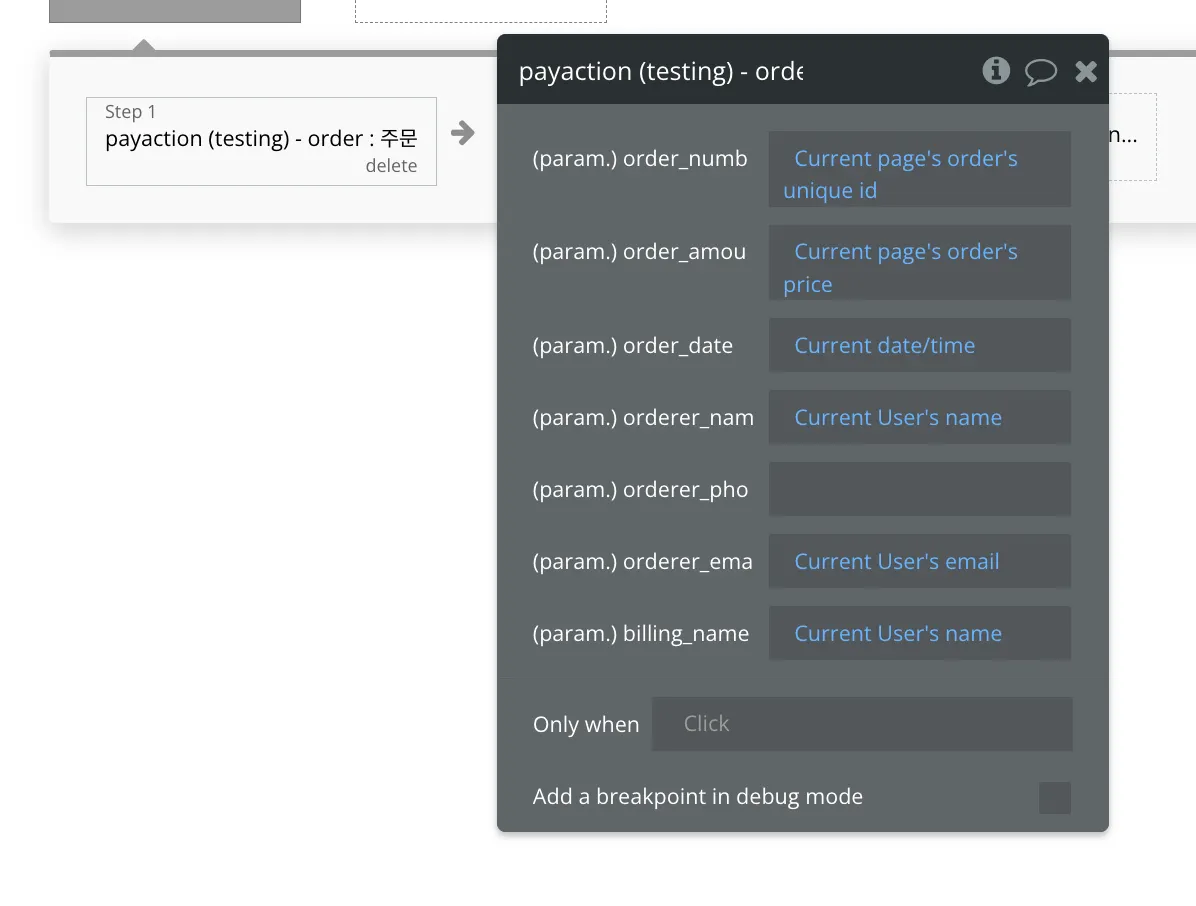Click the dashed empty event placeholder
This screenshot has width=1196, height=906.
point(480,10)
